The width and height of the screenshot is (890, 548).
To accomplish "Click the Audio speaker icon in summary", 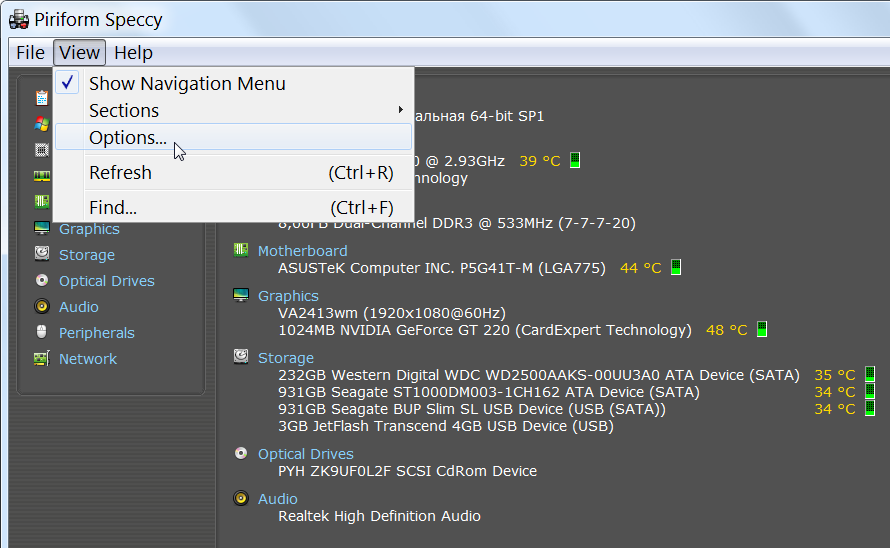I will pos(241,498).
